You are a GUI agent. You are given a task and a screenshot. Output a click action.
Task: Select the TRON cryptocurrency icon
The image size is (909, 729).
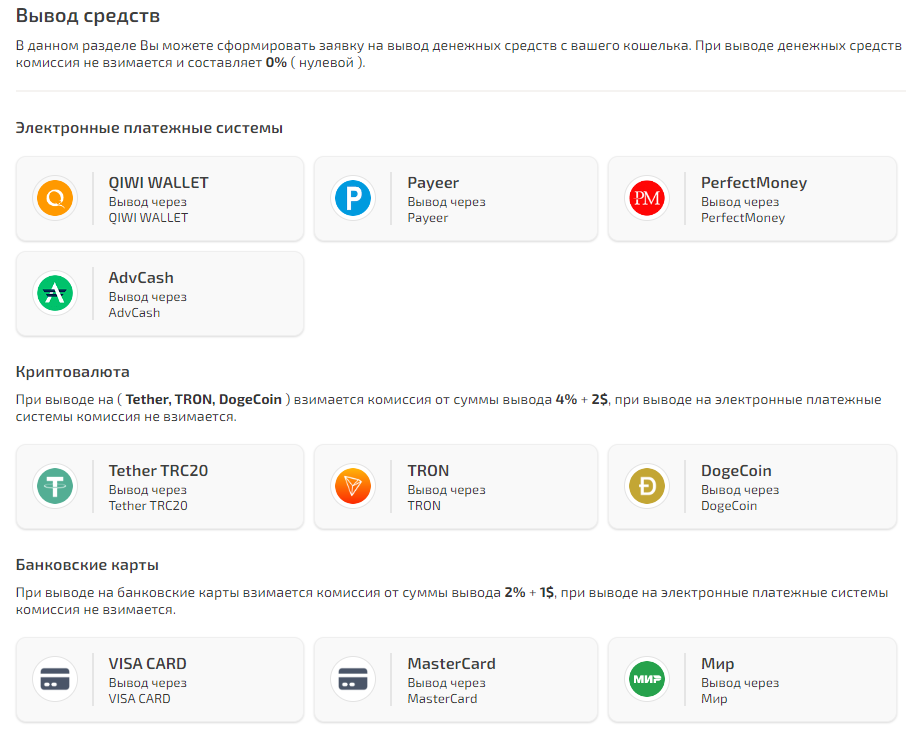point(351,485)
